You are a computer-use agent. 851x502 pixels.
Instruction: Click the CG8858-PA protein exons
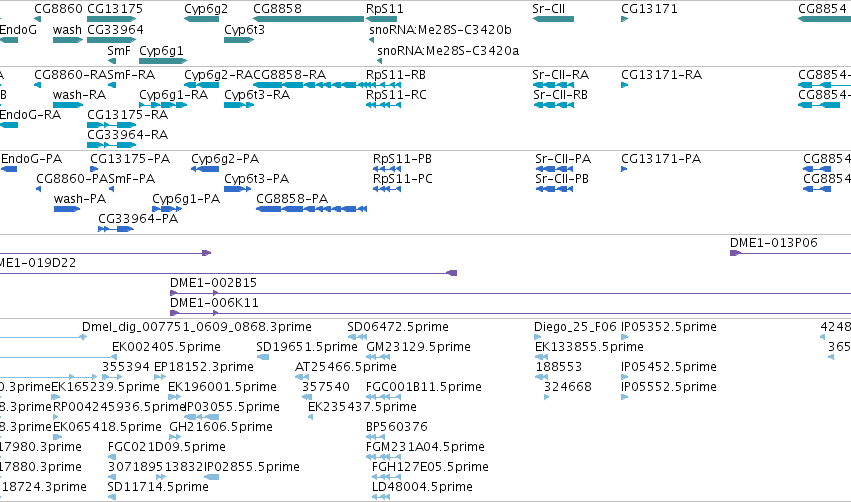[312, 209]
